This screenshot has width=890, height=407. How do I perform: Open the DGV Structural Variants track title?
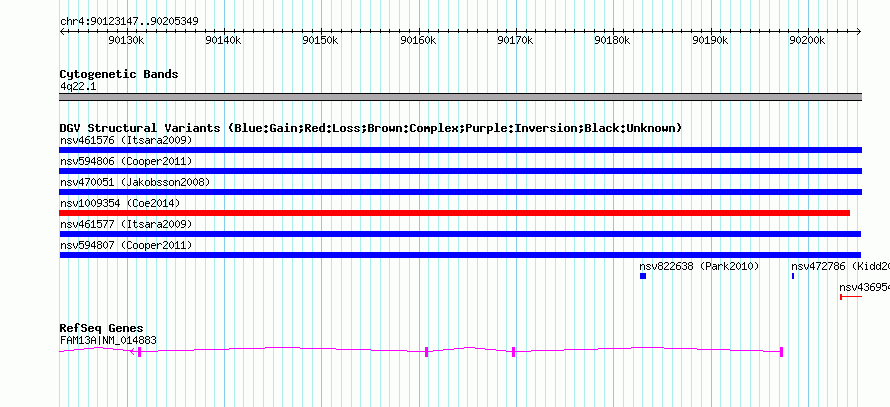[x=371, y=128]
